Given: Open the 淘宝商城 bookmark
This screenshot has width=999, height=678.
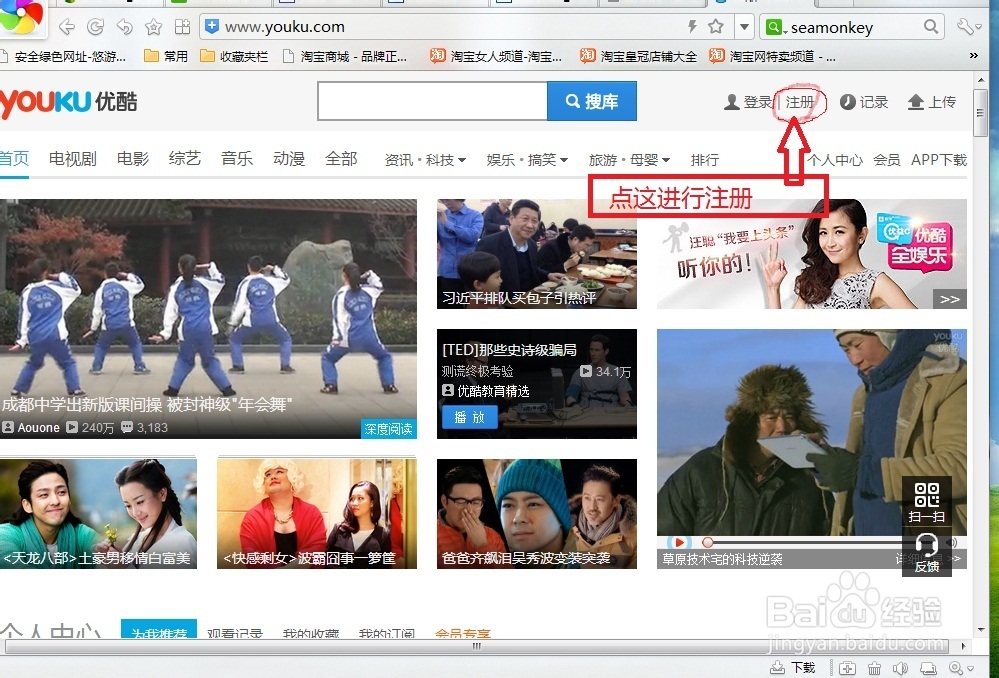Looking at the screenshot, I should point(345,57).
